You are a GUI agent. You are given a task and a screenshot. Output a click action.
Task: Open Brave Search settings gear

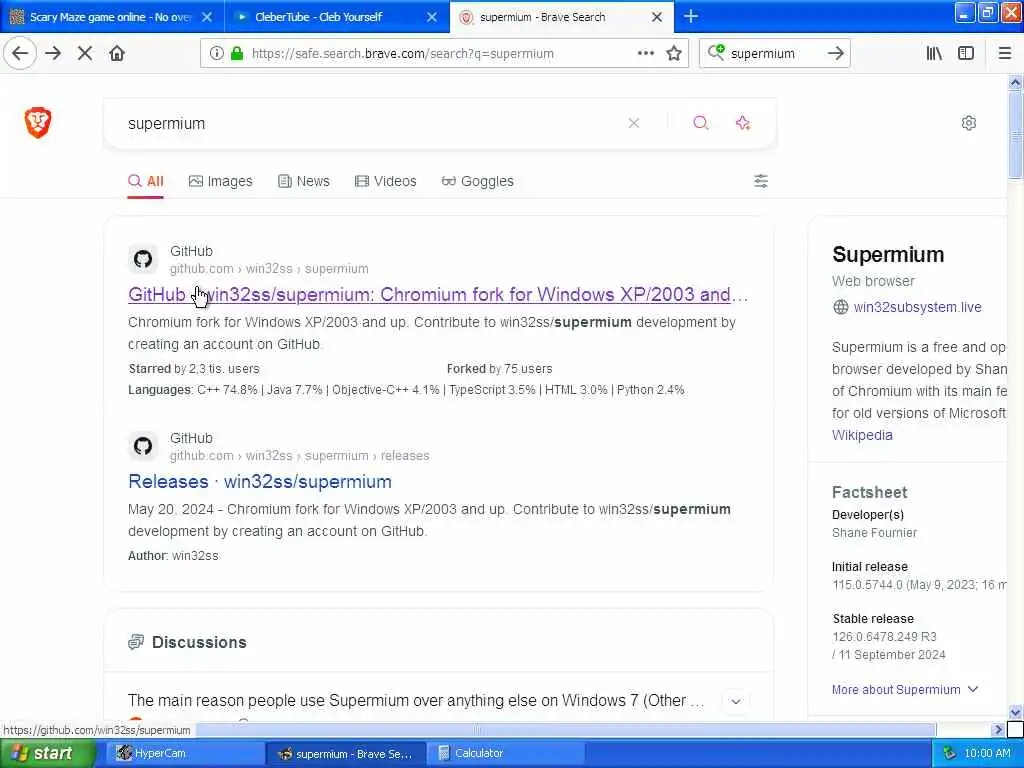pos(968,123)
